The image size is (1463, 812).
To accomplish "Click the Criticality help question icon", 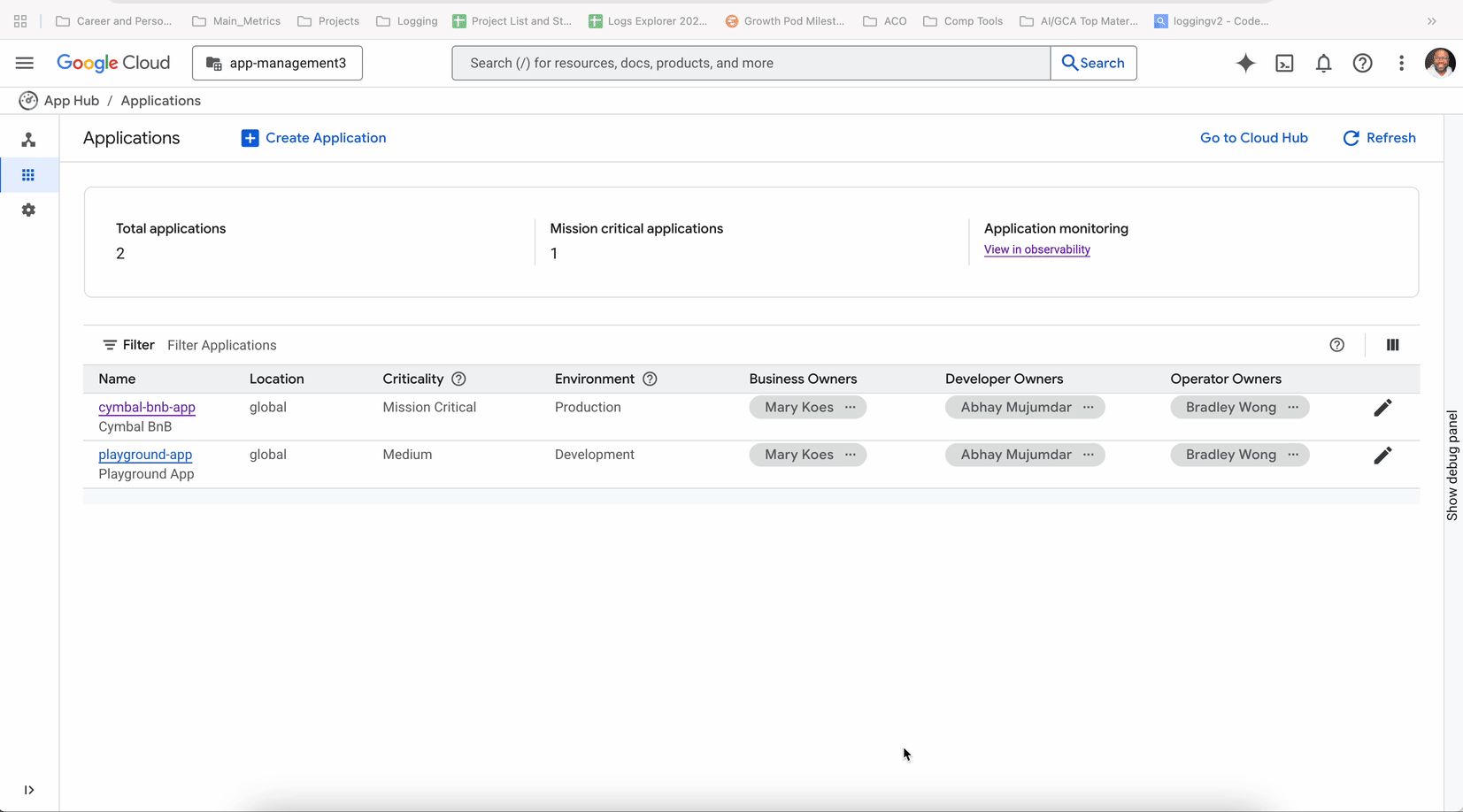I will (x=458, y=379).
